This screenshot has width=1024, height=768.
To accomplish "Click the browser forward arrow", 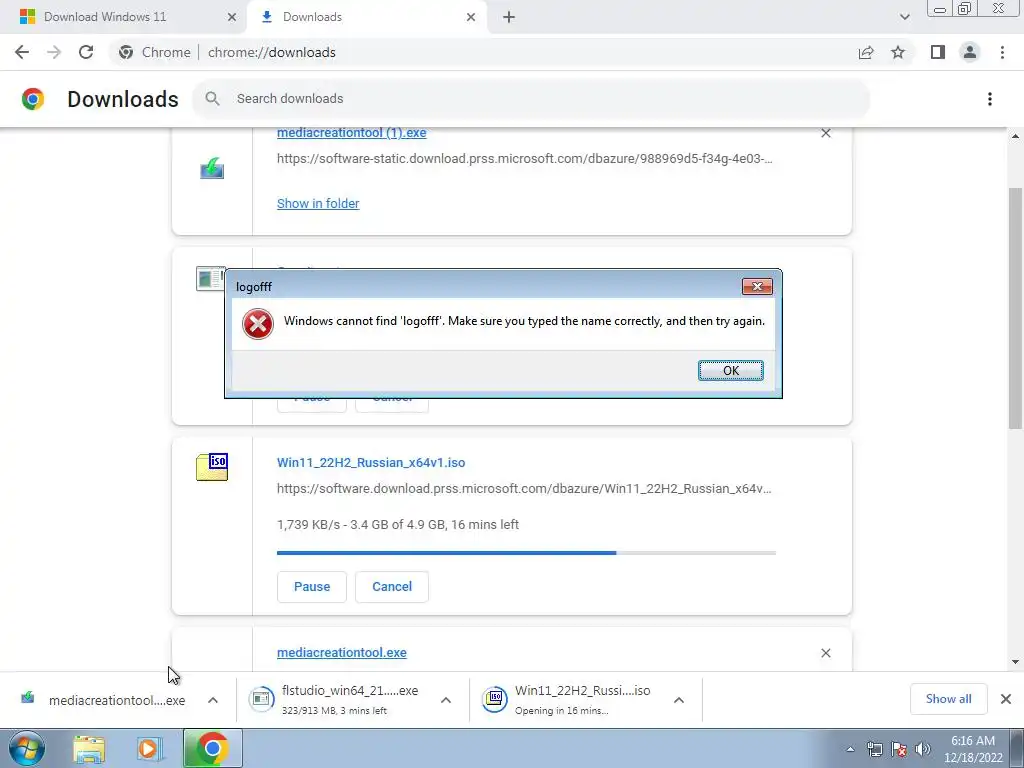I will [54, 52].
